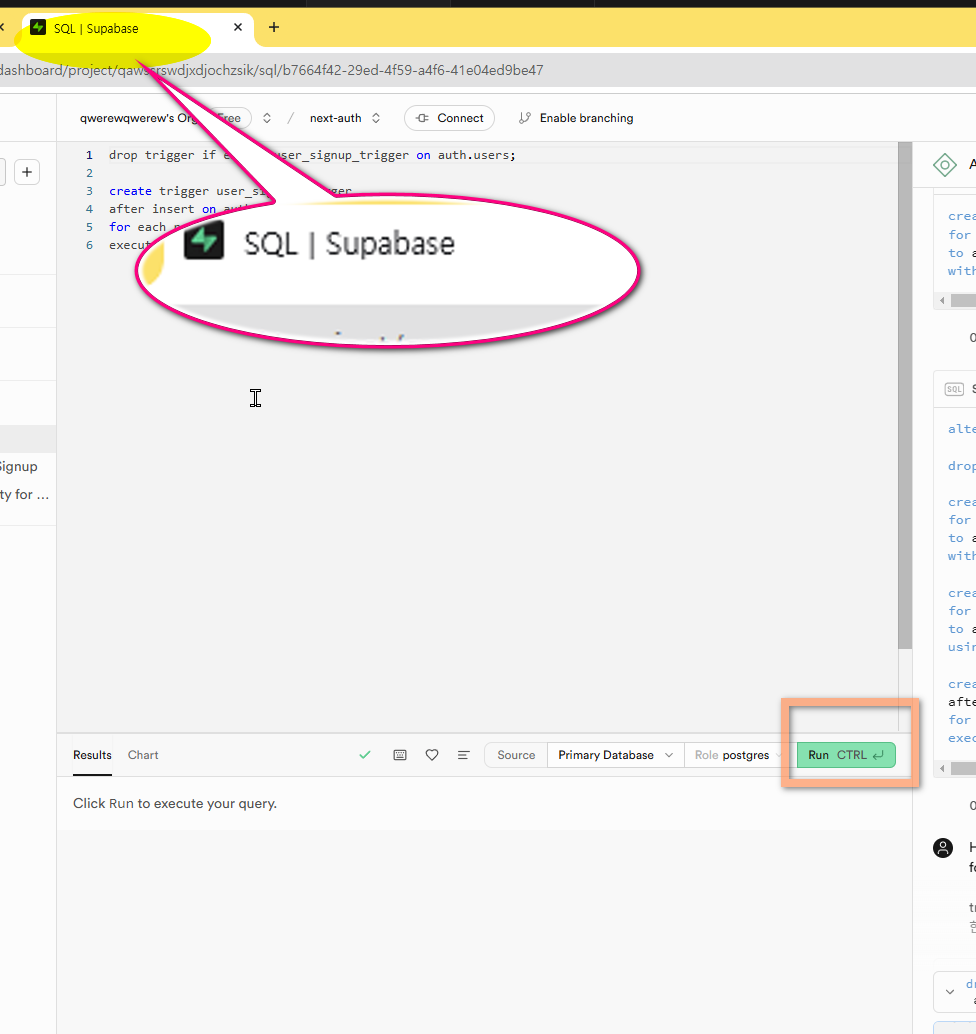Expand the next-auth project switcher
Viewport: 976px width, 1034px height.
[345, 118]
